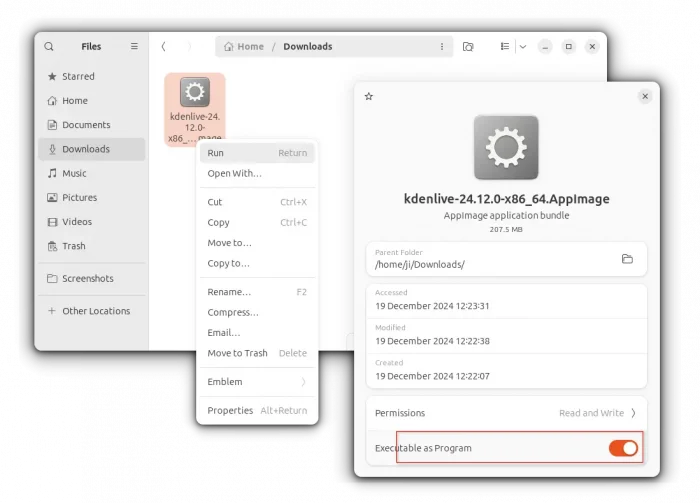Open the path bar three-dot menu
The image size is (700, 503).
[442, 46]
